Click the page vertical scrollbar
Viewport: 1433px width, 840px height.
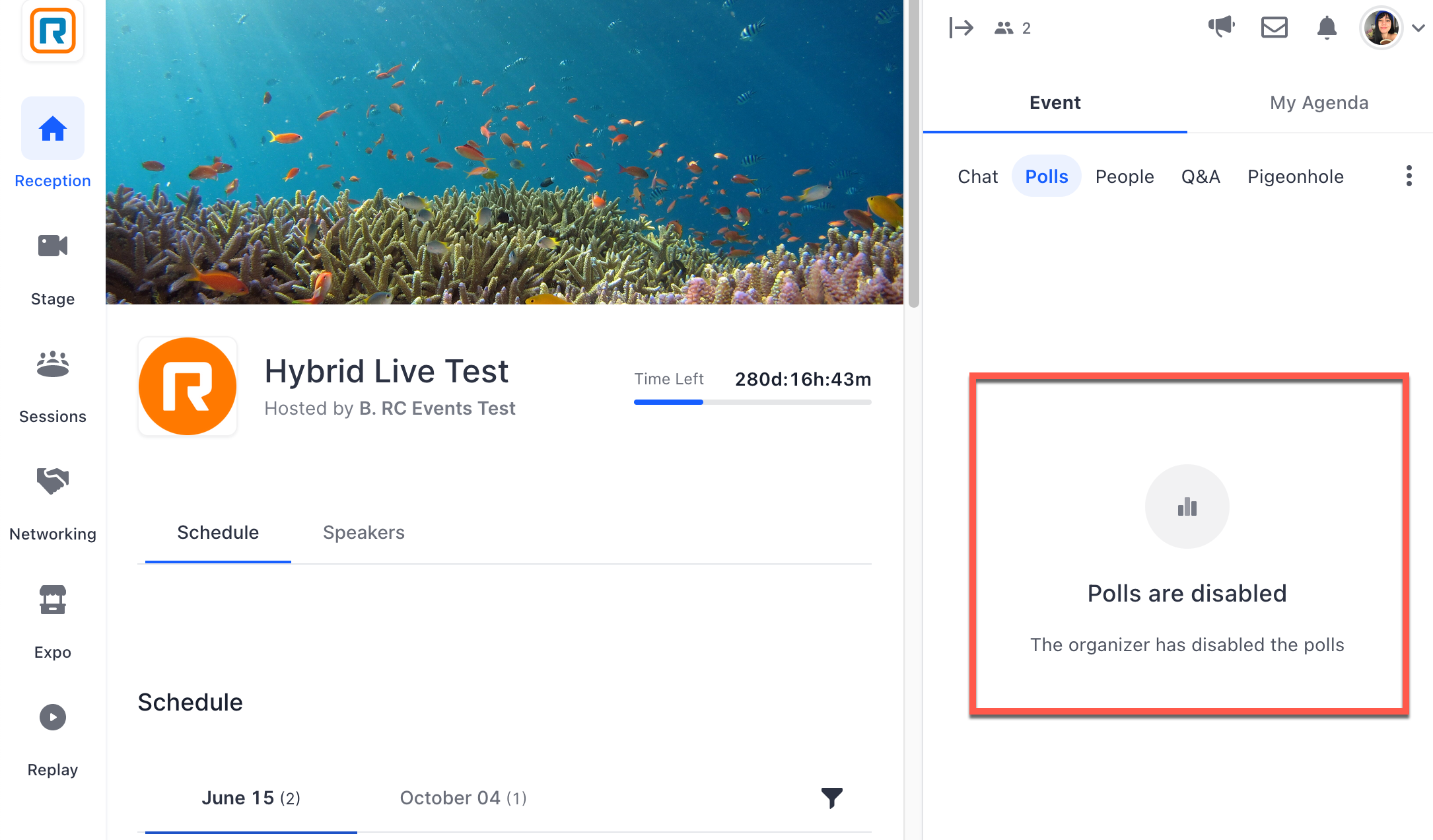click(x=914, y=153)
